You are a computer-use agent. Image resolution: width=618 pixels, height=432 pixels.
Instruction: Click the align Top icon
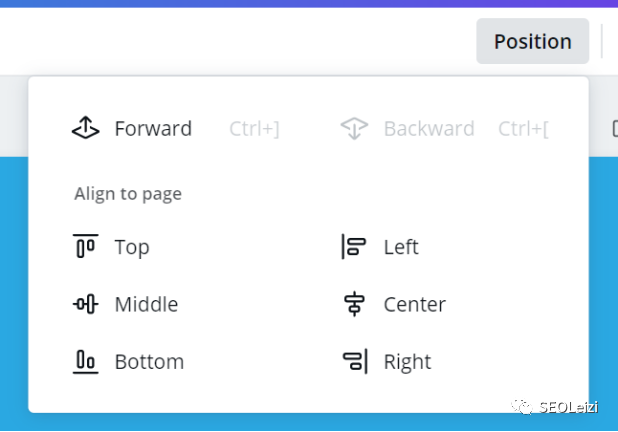tap(86, 247)
